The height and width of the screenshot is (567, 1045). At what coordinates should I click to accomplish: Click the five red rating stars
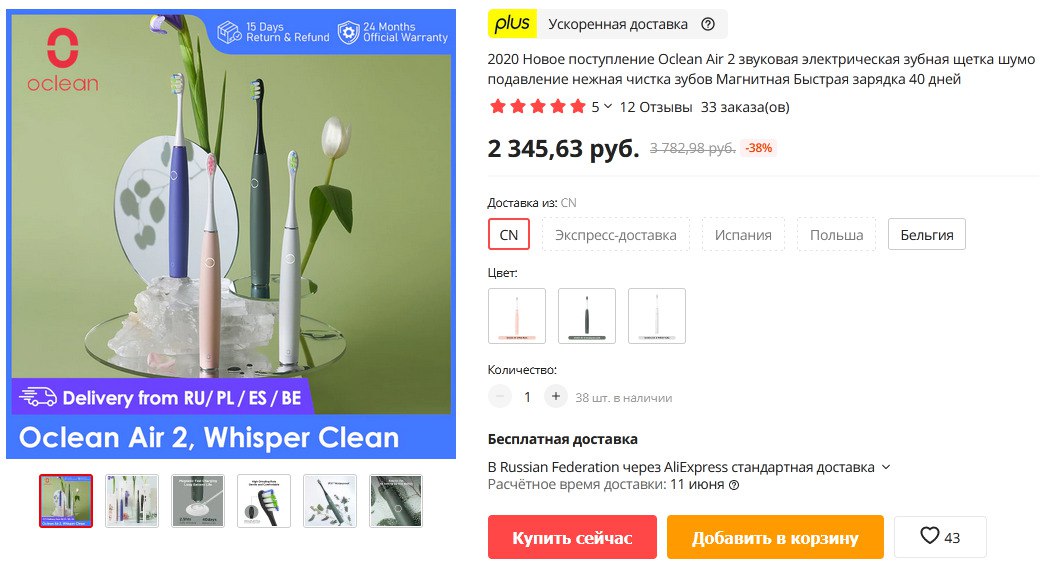537,107
